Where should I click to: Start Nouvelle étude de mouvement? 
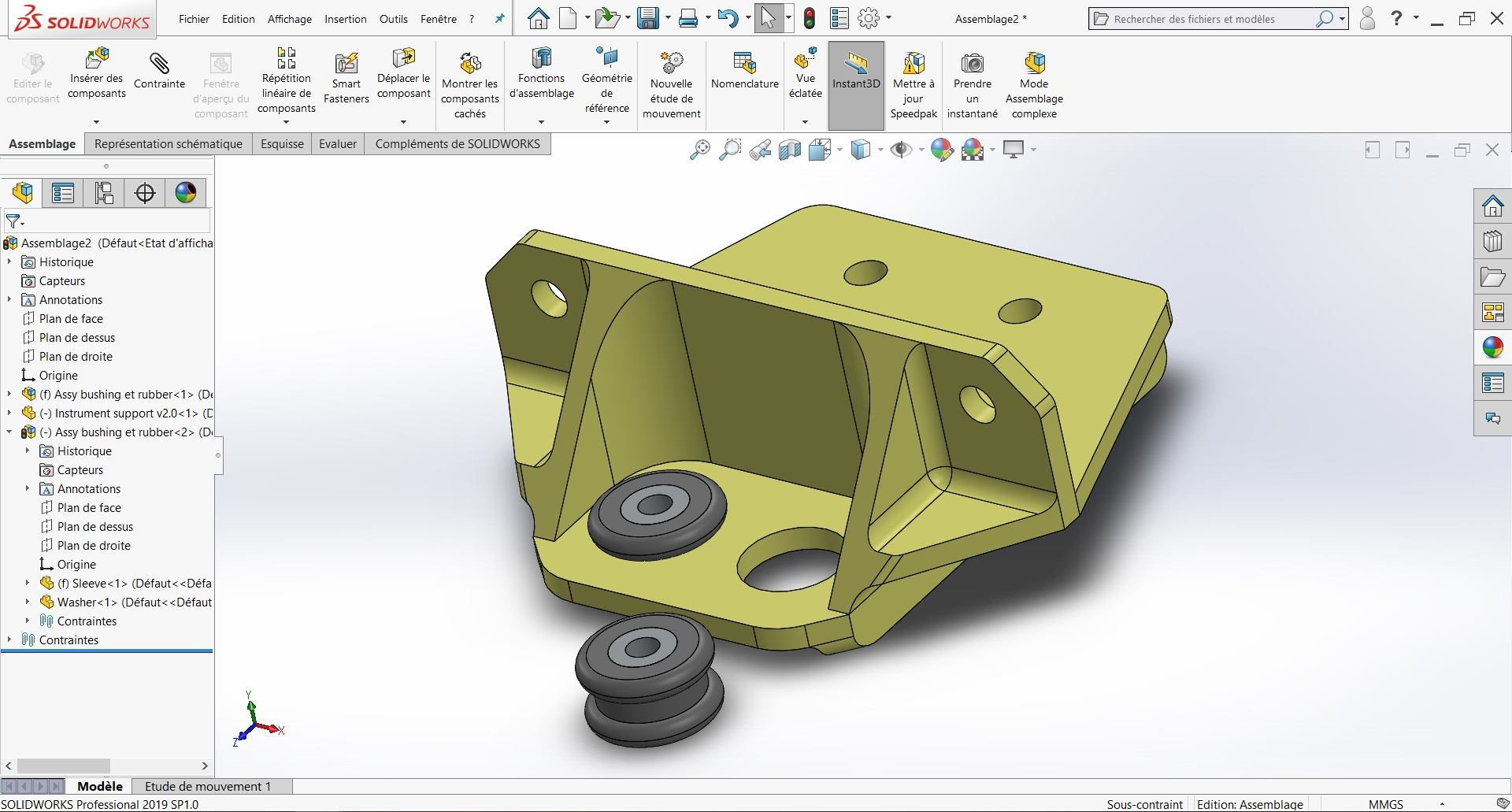point(672,85)
